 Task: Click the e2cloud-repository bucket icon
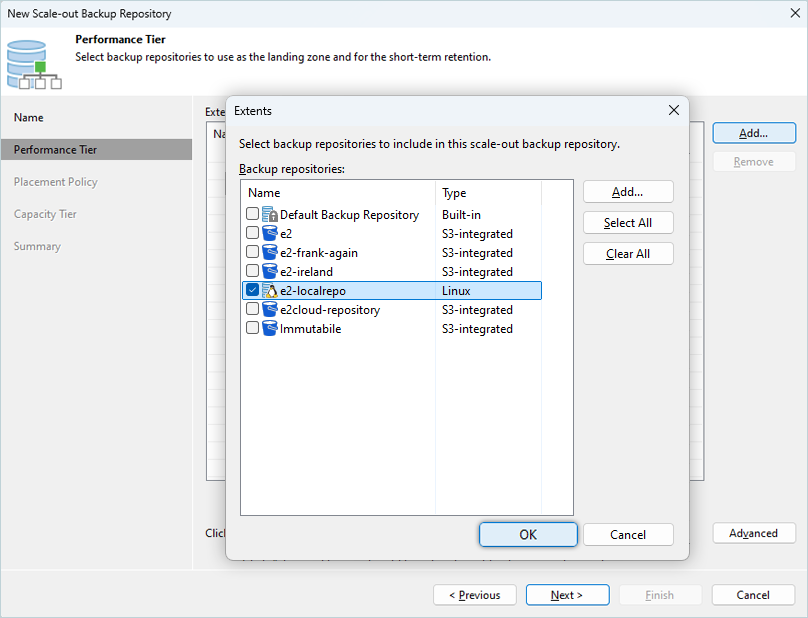(270, 310)
